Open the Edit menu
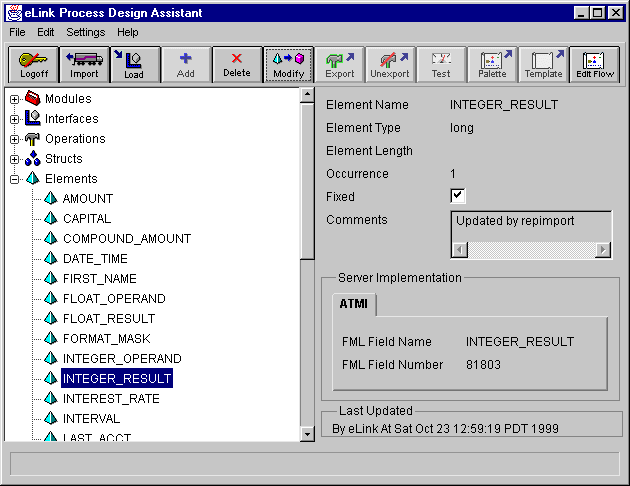Image resolution: width=630 pixels, height=486 pixels. [45, 32]
